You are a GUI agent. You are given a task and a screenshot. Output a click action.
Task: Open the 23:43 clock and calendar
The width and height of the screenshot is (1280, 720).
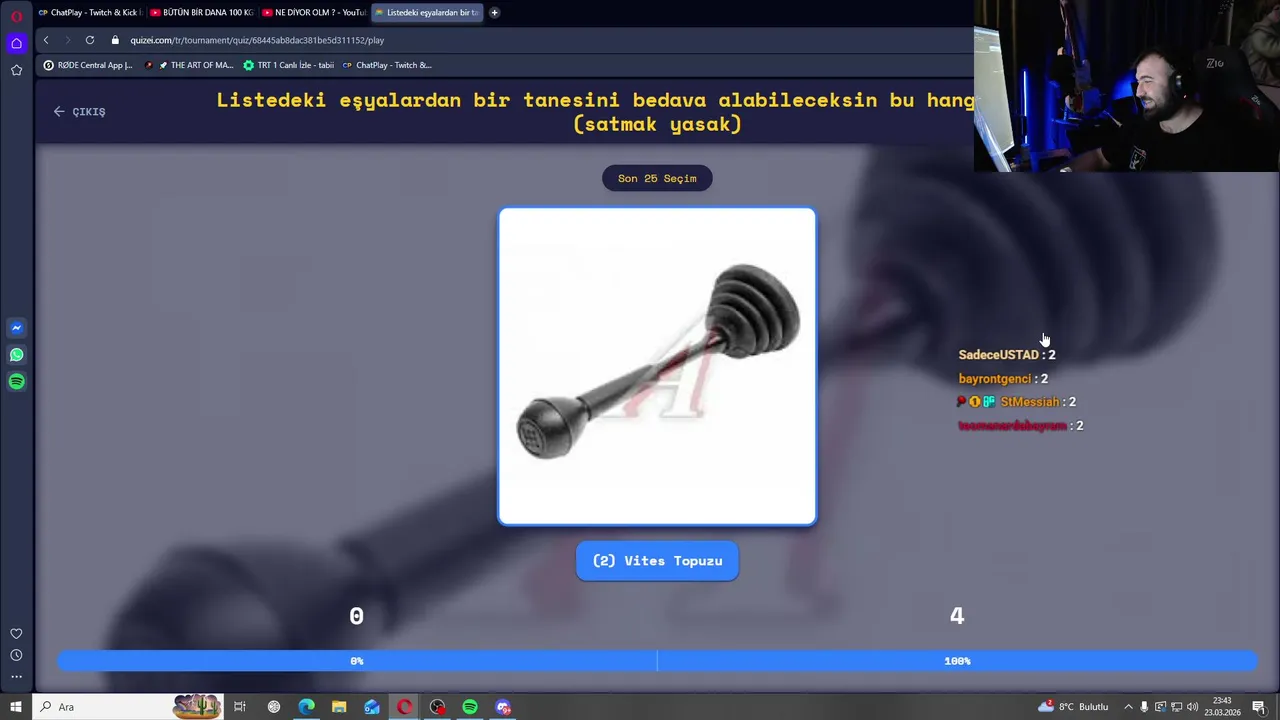pyautogui.click(x=1222, y=707)
